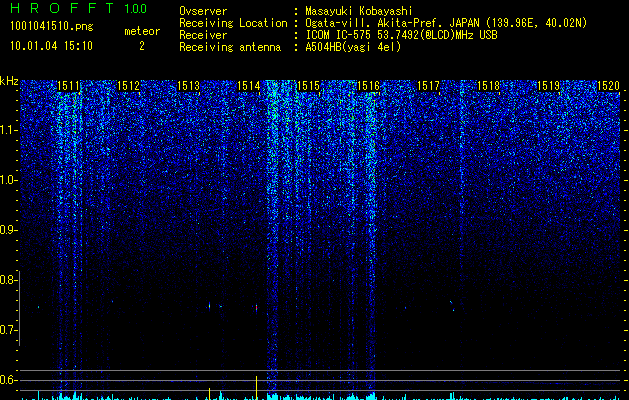Click the 1.0 kHz frequency label
The width and height of the screenshot is (629, 400).
(x=8, y=180)
